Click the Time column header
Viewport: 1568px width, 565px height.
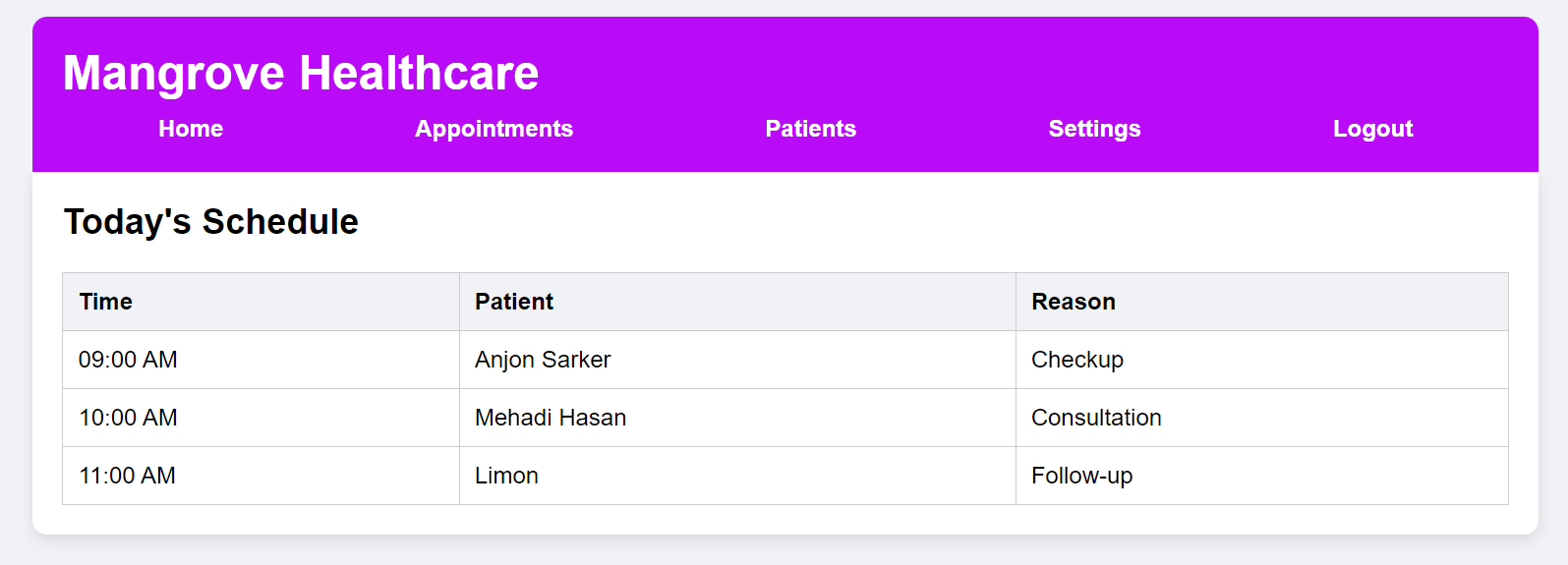[x=106, y=302]
